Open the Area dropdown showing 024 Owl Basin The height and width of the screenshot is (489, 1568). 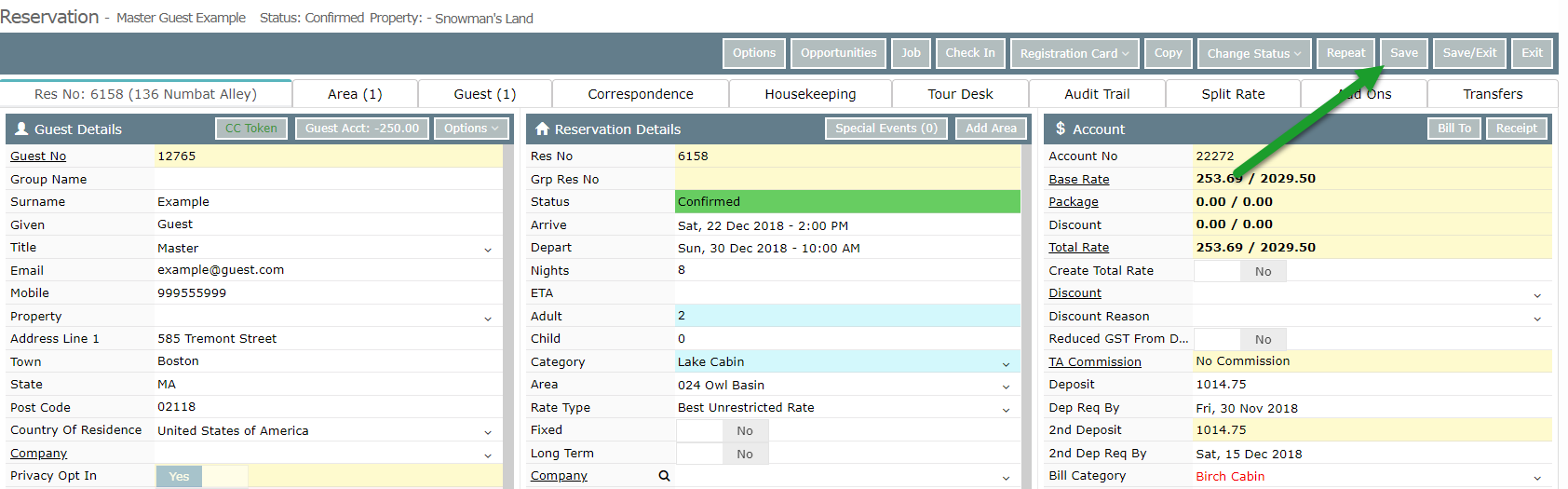point(1006,386)
